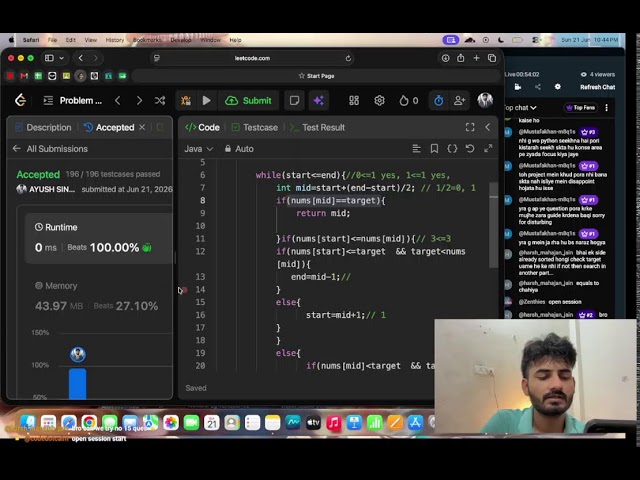The height and width of the screenshot is (480, 640).
Task: Collapse the code panel chevron
Action: (x=488, y=127)
